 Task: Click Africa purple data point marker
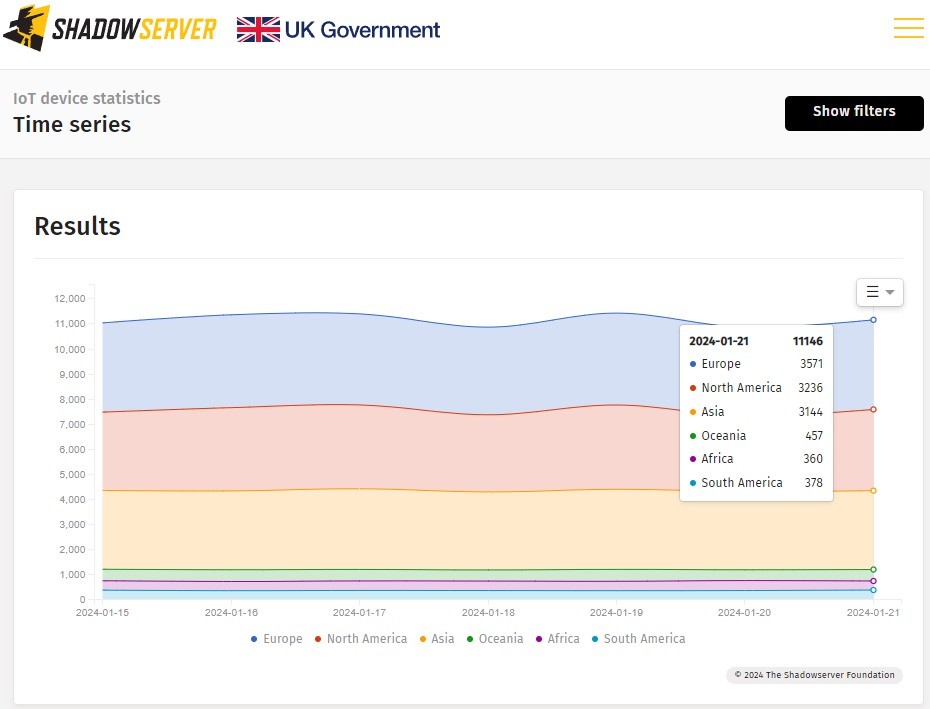873,581
